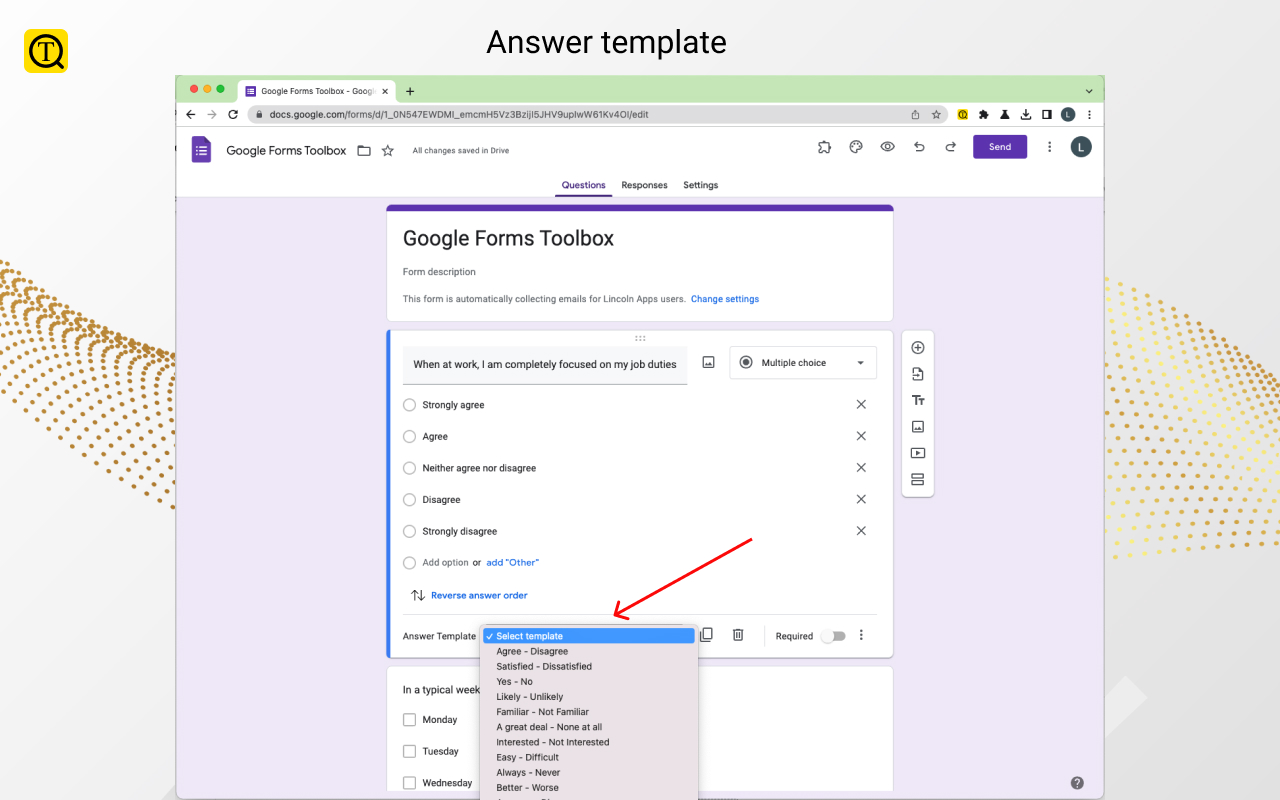Star the Google Forms Toolbox form

click(x=387, y=151)
